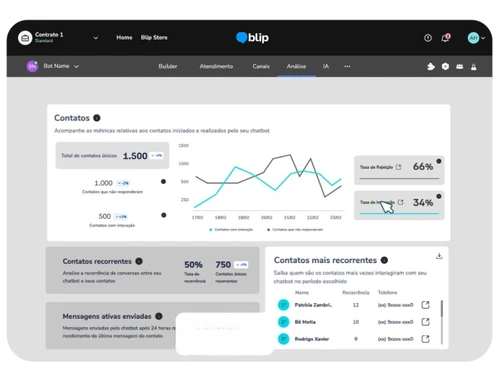Click the Contrato 1 briefcase icon
This screenshot has height=375, width=500.
[x=25, y=38]
